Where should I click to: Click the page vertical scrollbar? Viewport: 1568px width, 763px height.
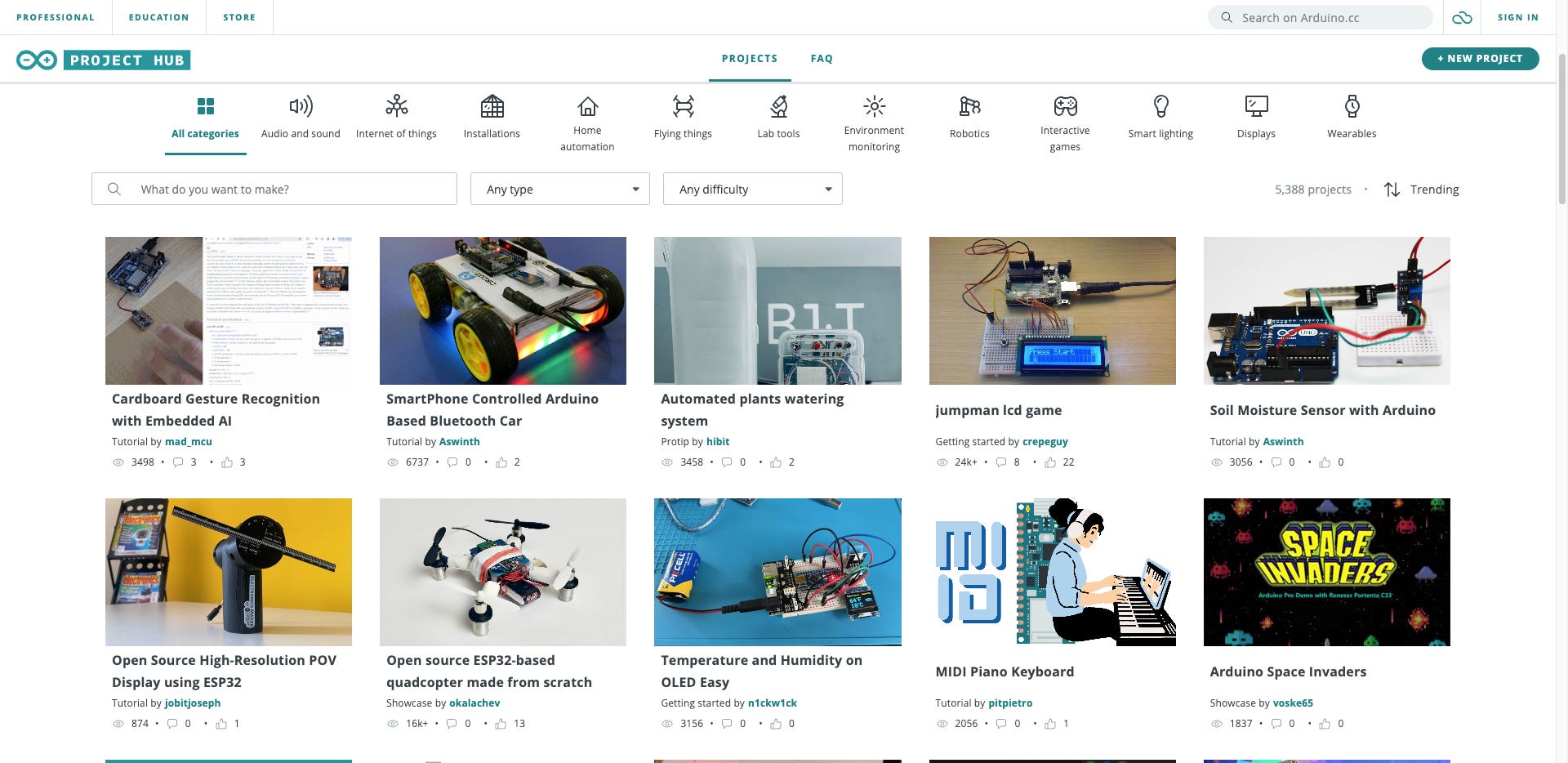[1562, 131]
